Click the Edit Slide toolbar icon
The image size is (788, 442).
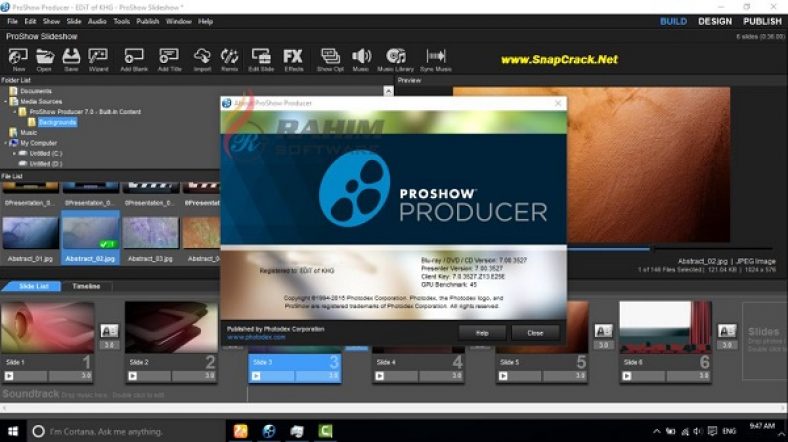(261, 58)
